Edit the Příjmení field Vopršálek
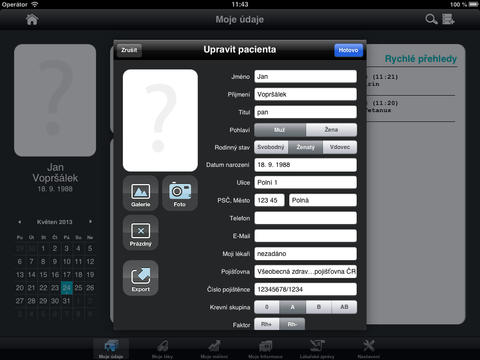480x360 pixels. [x=306, y=94]
